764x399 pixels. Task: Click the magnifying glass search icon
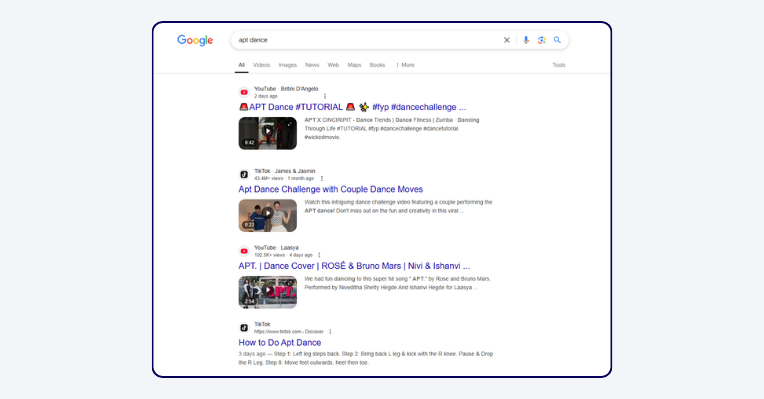click(x=557, y=40)
